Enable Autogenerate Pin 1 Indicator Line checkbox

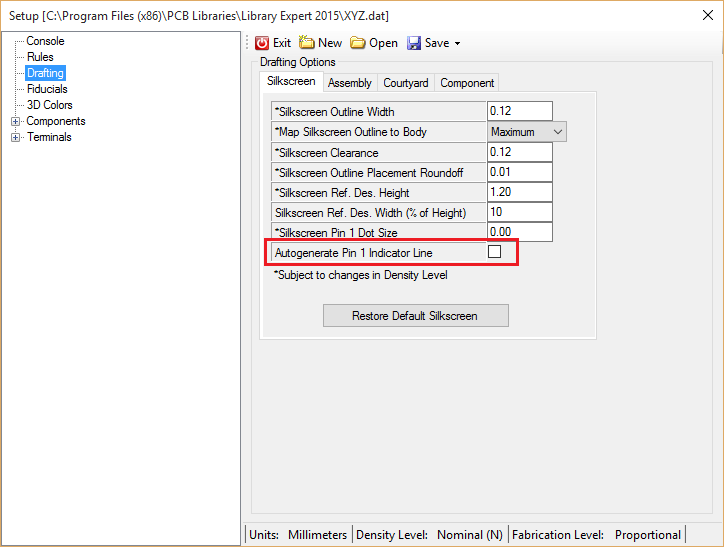(494, 252)
